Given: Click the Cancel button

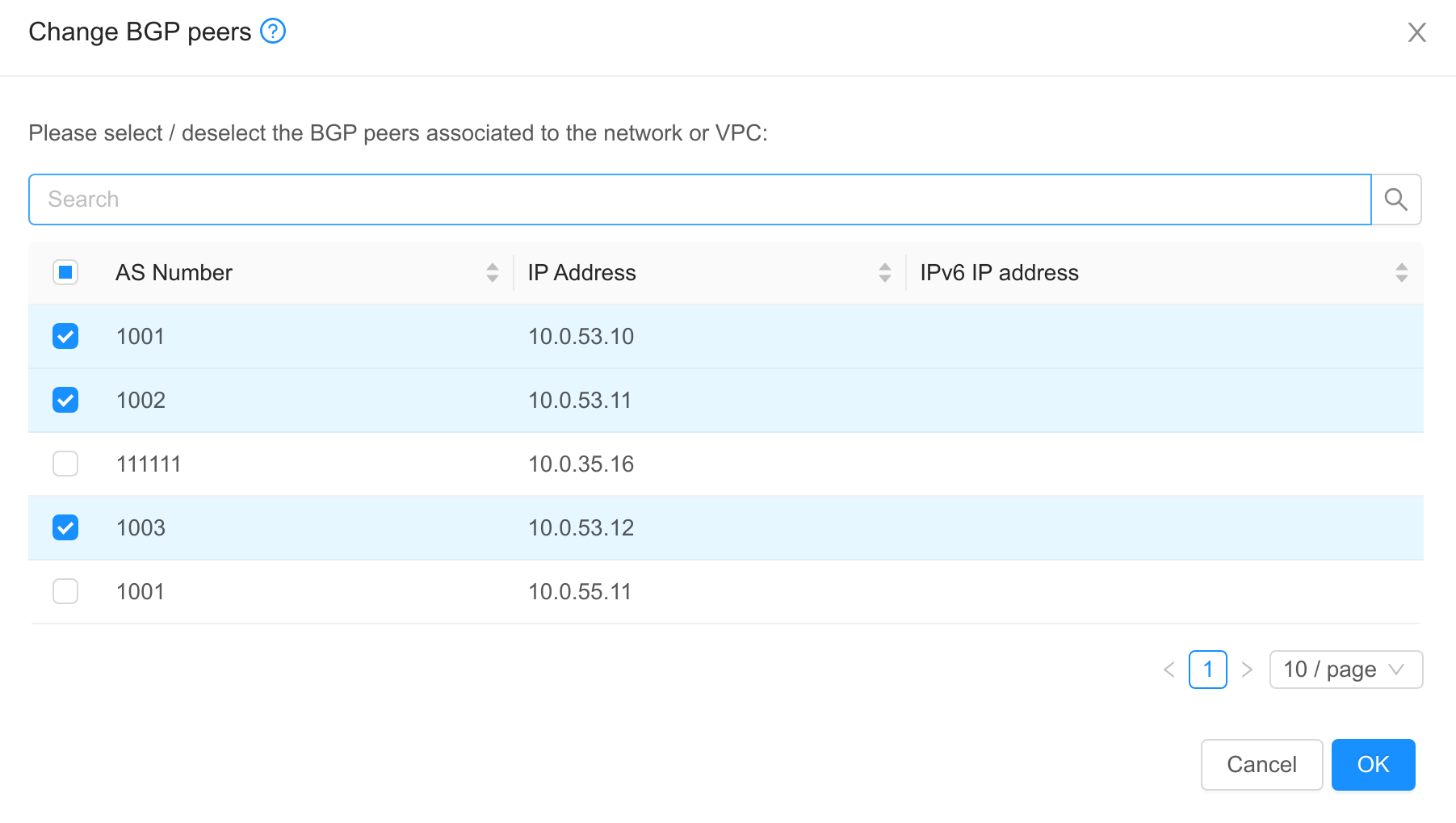Looking at the screenshot, I should point(1261,765).
